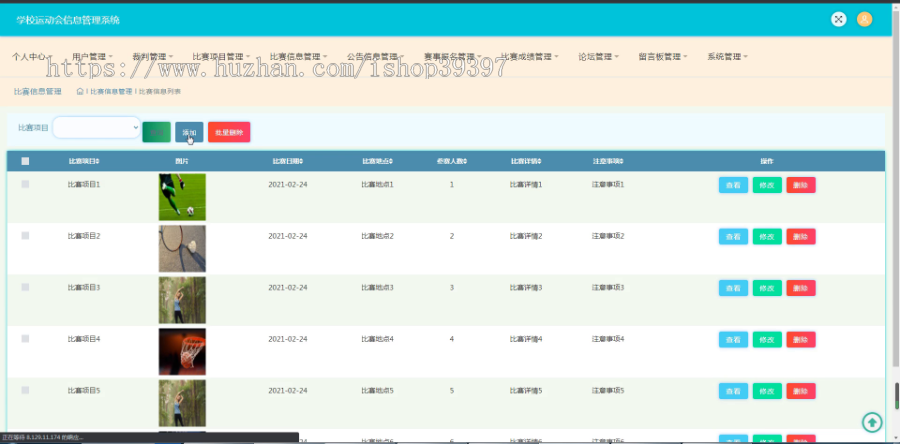Click the fullscreen toggle icon in header
This screenshot has width=900, height=444.
[x=839, y=20]
